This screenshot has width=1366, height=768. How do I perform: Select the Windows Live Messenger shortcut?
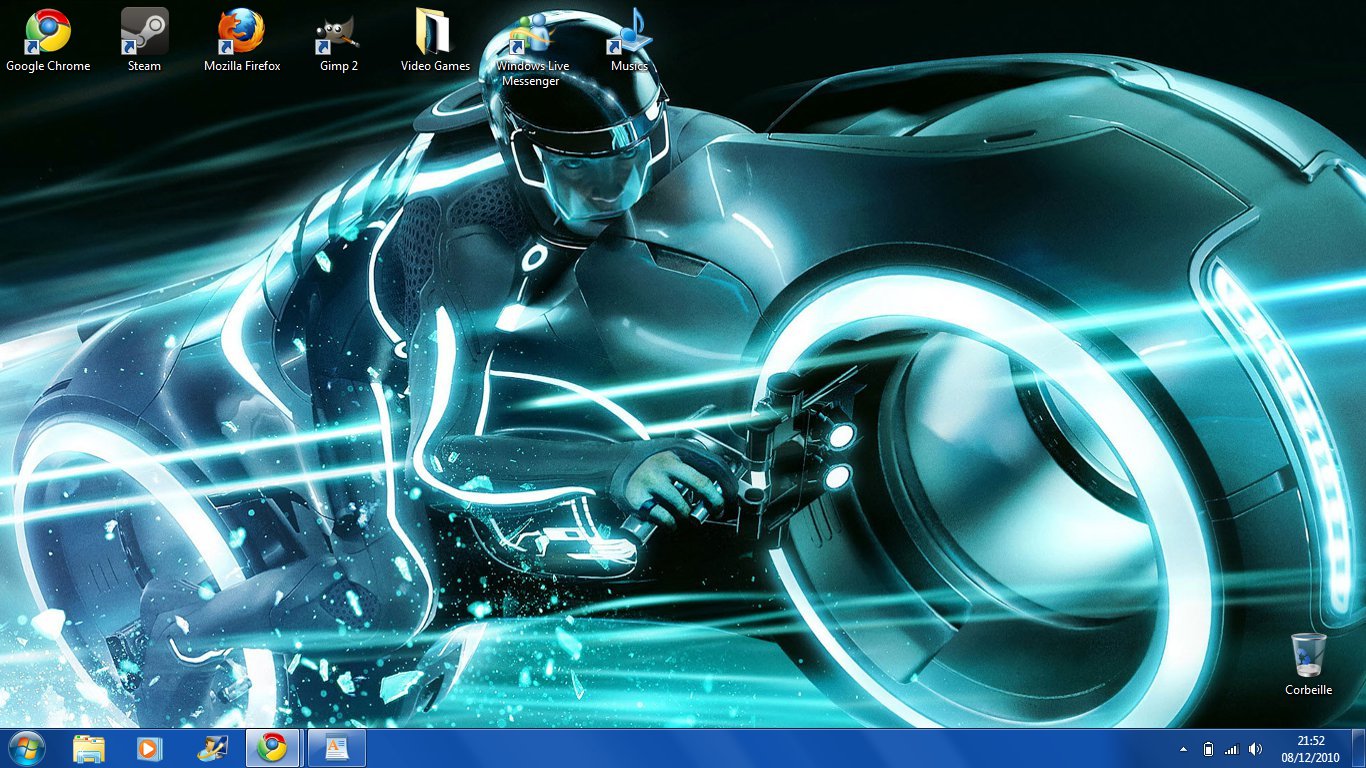(532, 48)
